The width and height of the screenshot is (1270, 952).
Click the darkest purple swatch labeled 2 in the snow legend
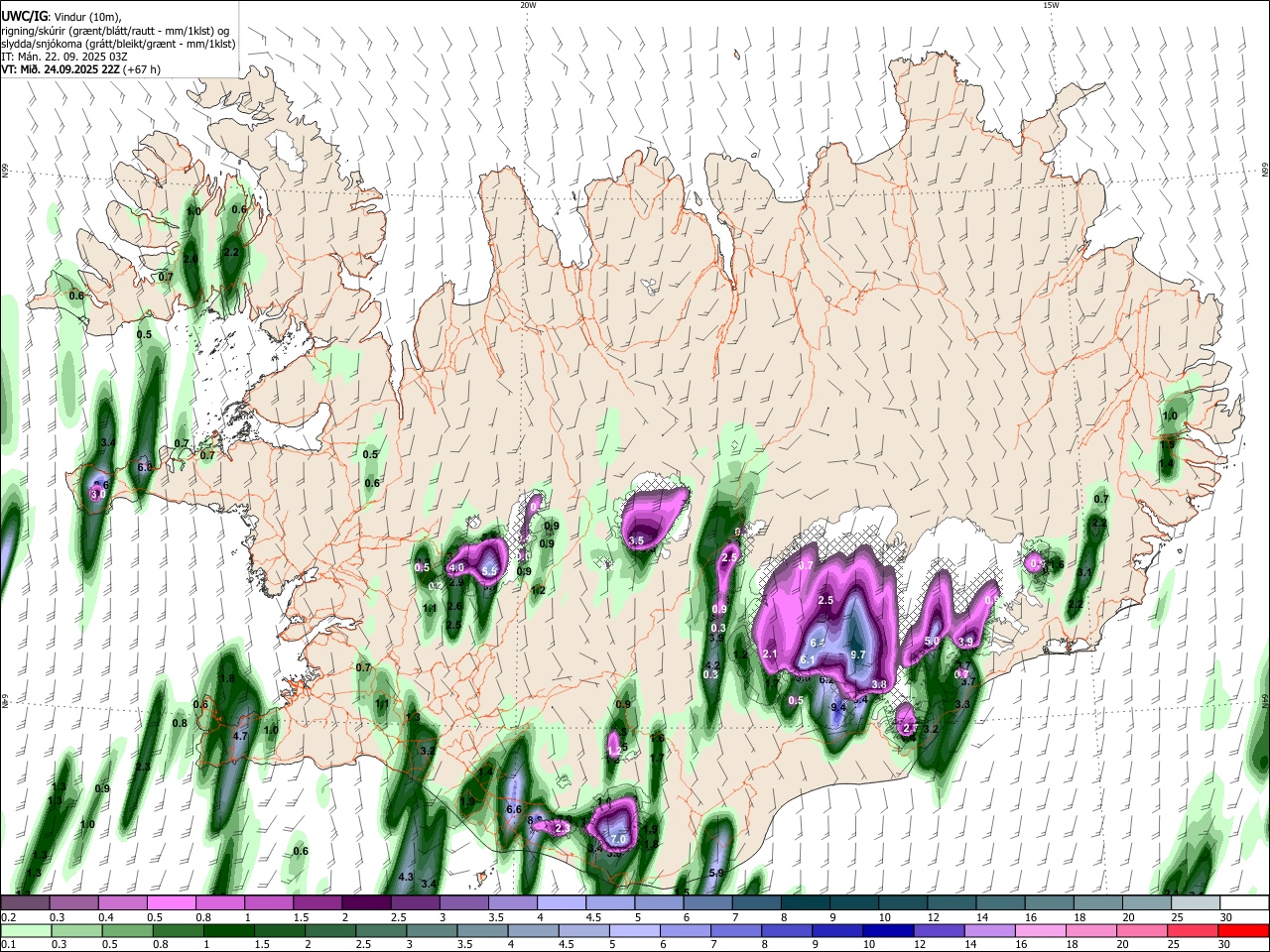(x=365, y=902)
